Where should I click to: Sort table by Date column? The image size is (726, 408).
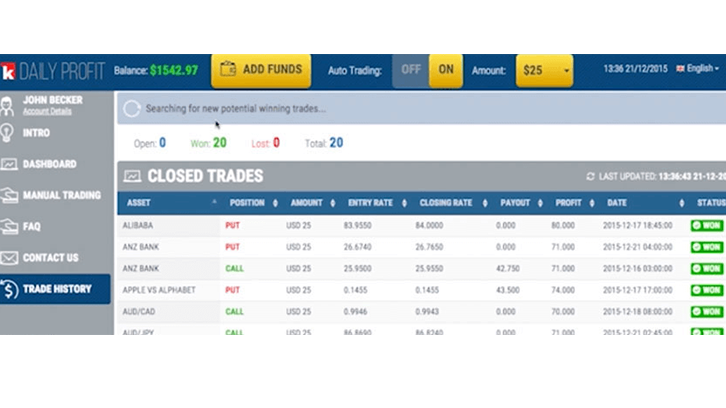tap(645, 203)
